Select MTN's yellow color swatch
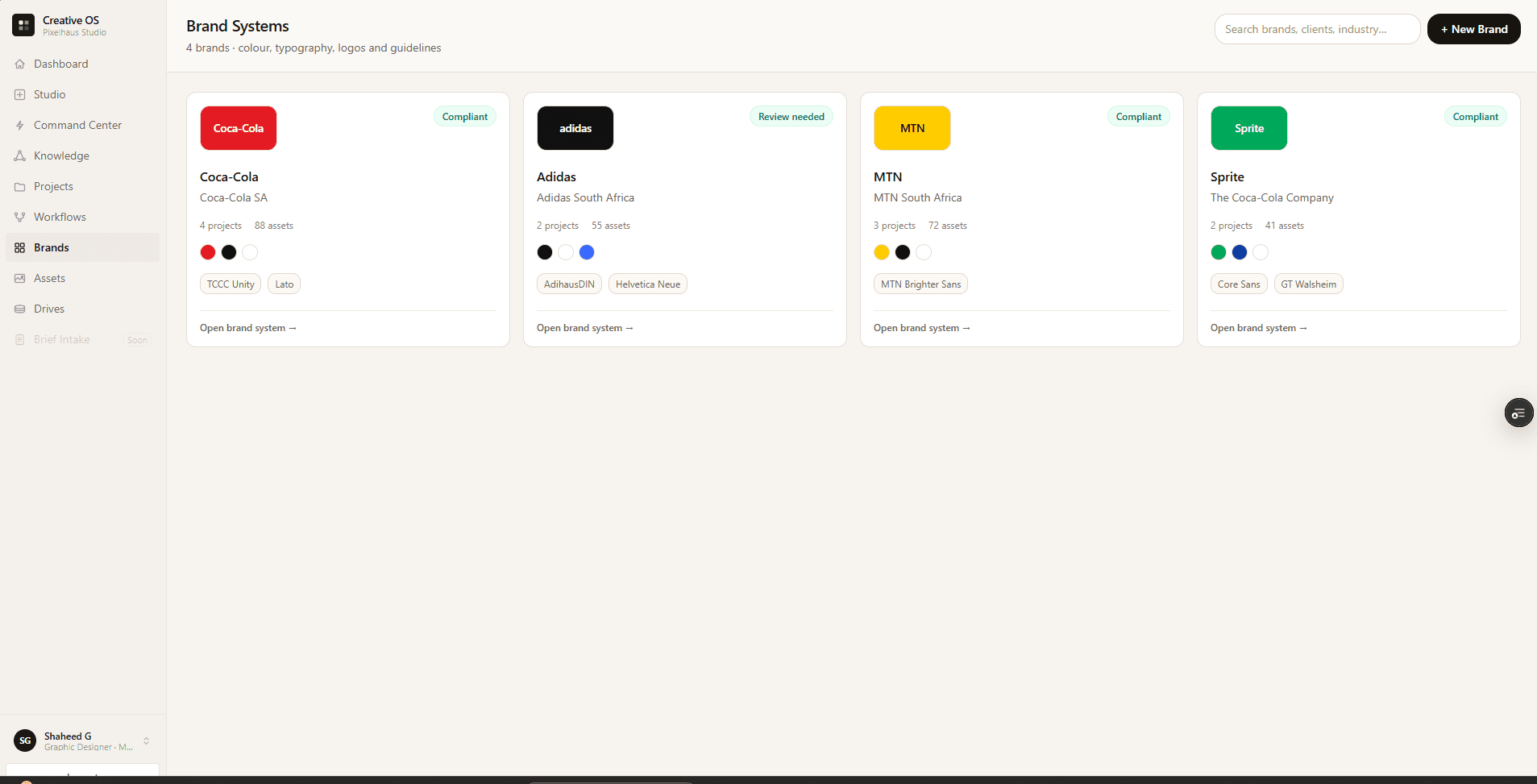The image size is (1537, 784). click(x=882, y=252)
